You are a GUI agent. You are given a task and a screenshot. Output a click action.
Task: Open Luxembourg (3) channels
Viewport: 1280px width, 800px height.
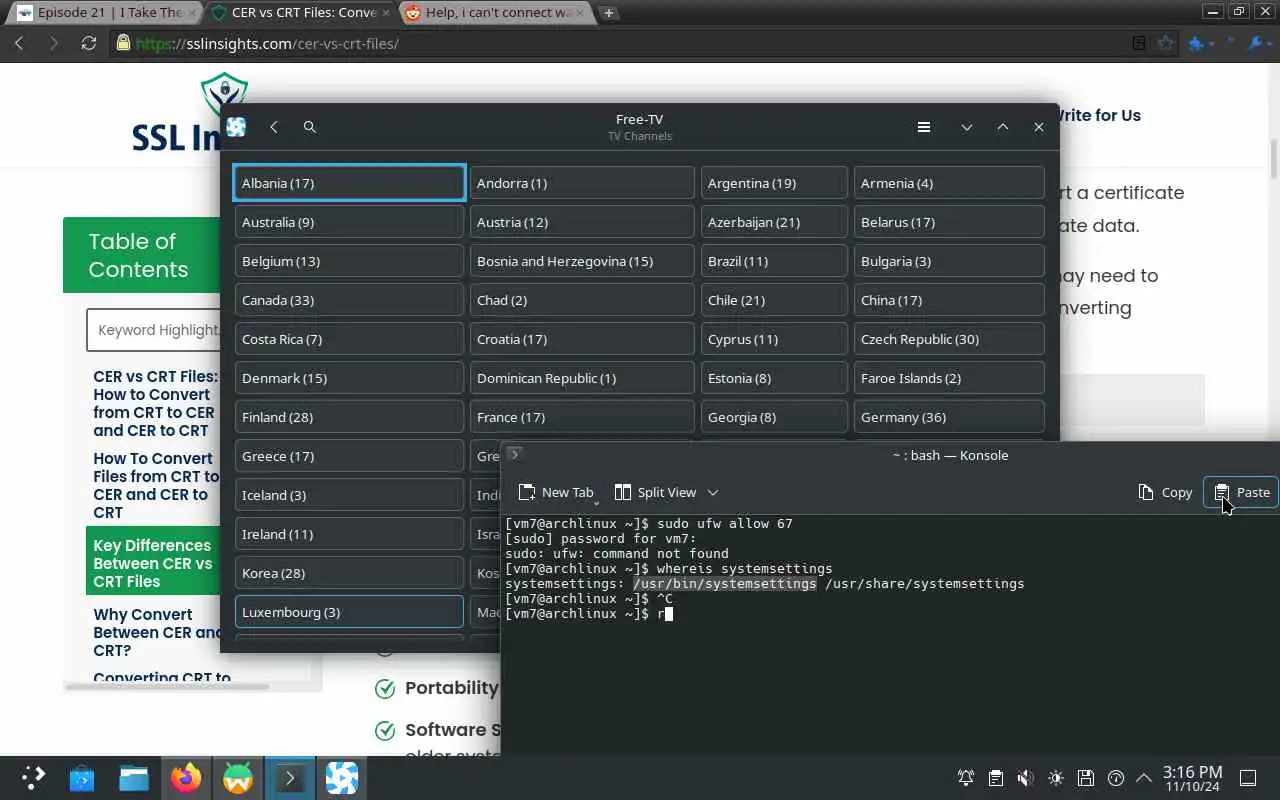click(x=349, y=612)
